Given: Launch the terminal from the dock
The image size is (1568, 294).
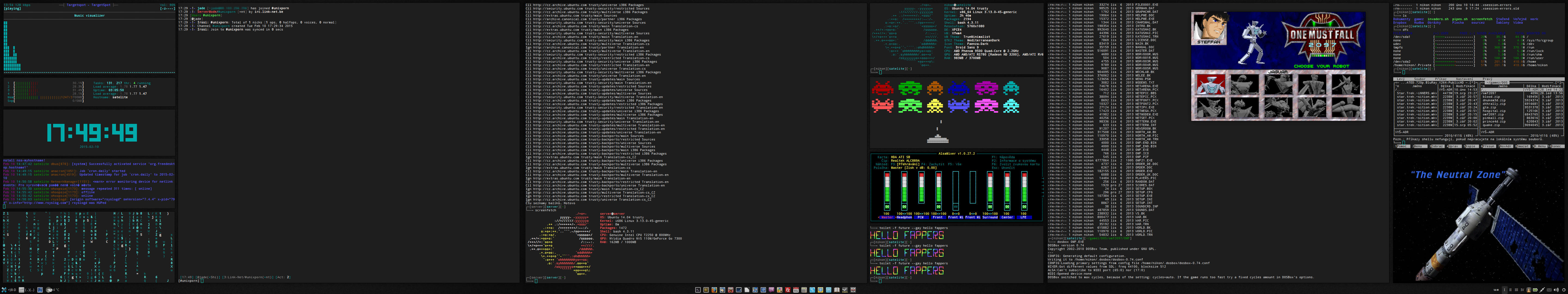Looking at the screenshot, I should coord(698,290).
